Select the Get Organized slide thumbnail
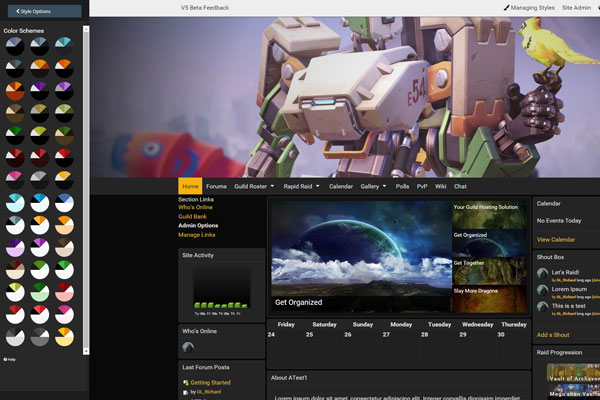600x400 pixels. coord(489,243)
